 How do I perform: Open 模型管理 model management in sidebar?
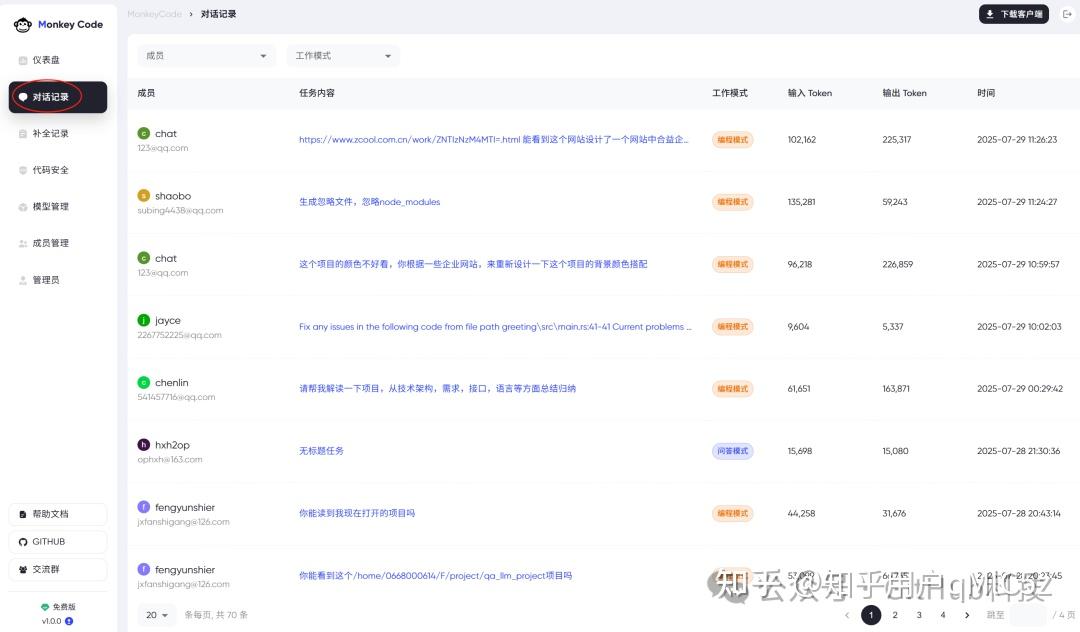pyautogui.click(x=55, y=206)
